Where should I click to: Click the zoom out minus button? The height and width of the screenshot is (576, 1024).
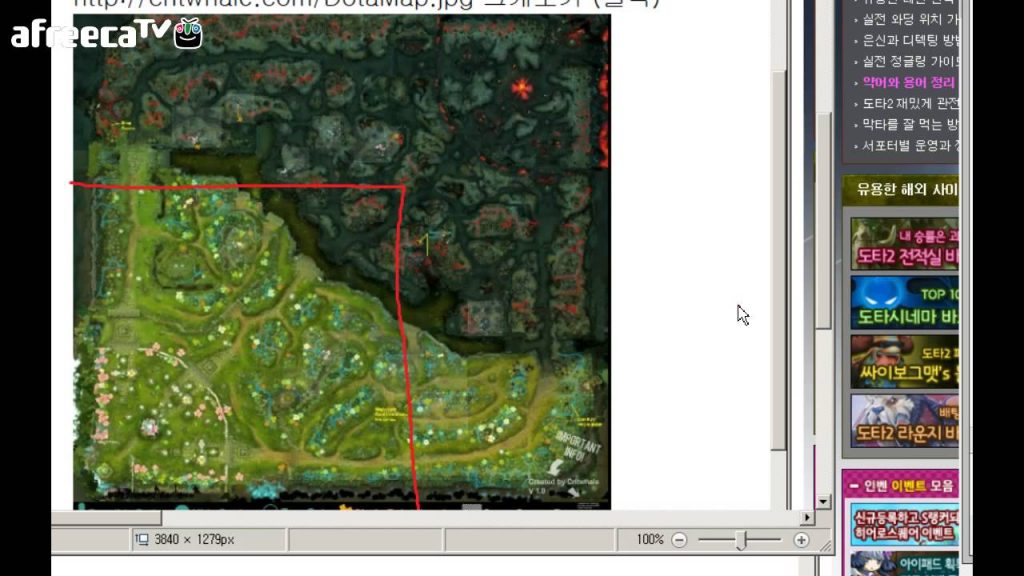[x=679, y=540]
